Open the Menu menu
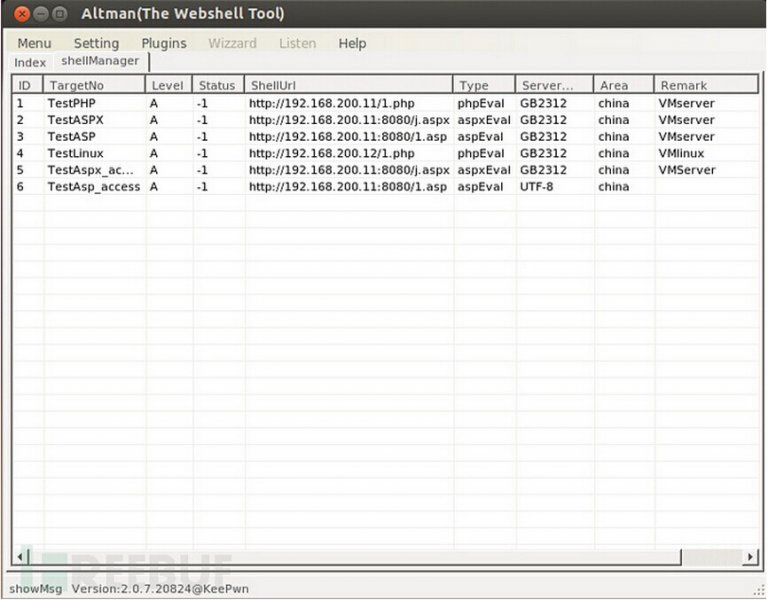768x600 pixels. pyautogui.click(x=34, y=44)
